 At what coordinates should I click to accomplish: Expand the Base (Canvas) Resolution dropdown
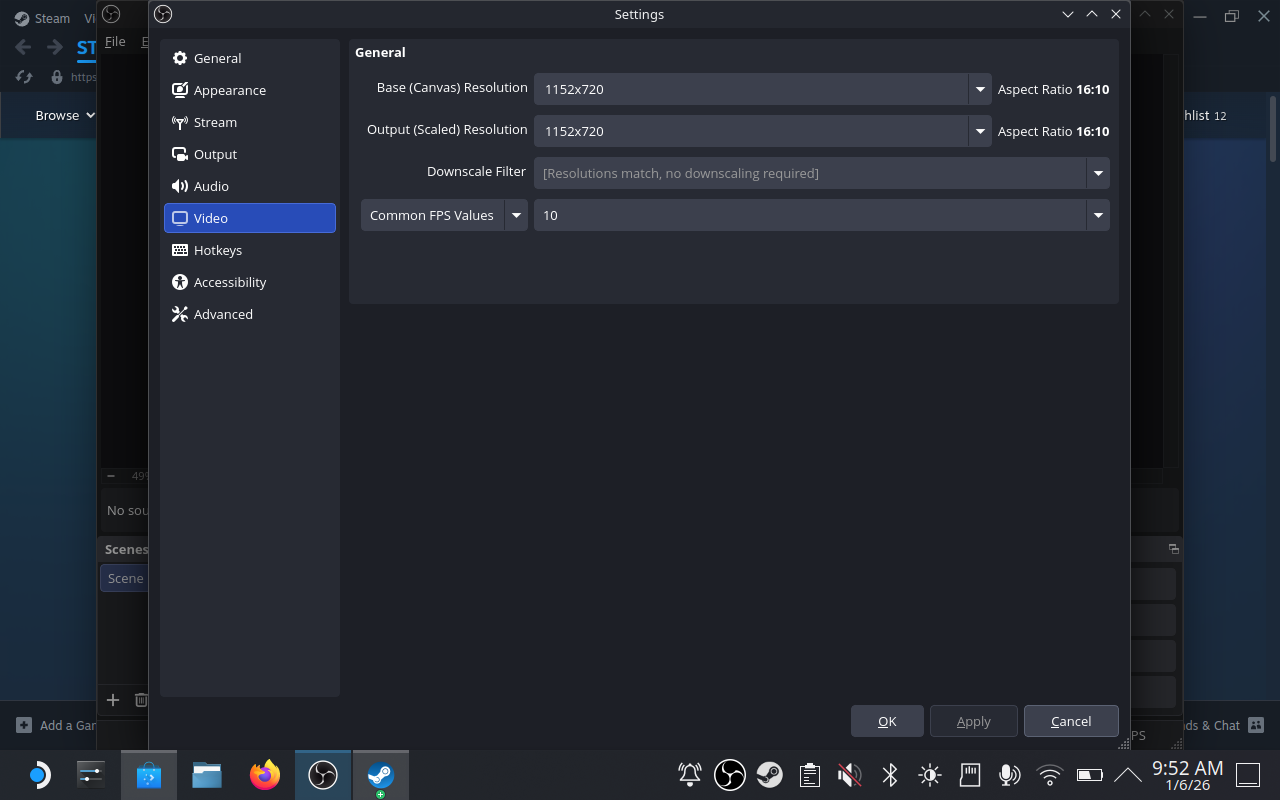pyautogui.click(x=979, y=89)
